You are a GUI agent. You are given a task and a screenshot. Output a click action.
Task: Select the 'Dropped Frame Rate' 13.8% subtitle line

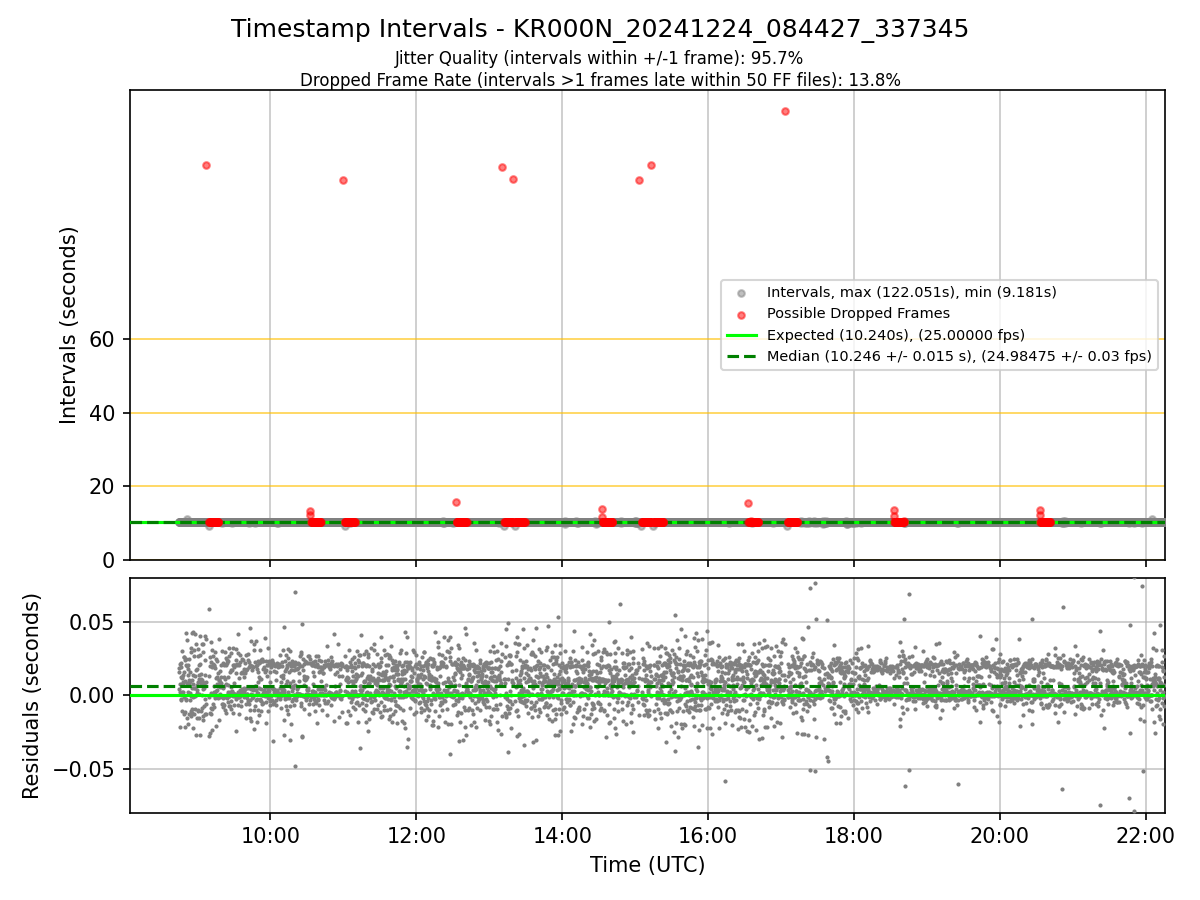click(600, 80)
